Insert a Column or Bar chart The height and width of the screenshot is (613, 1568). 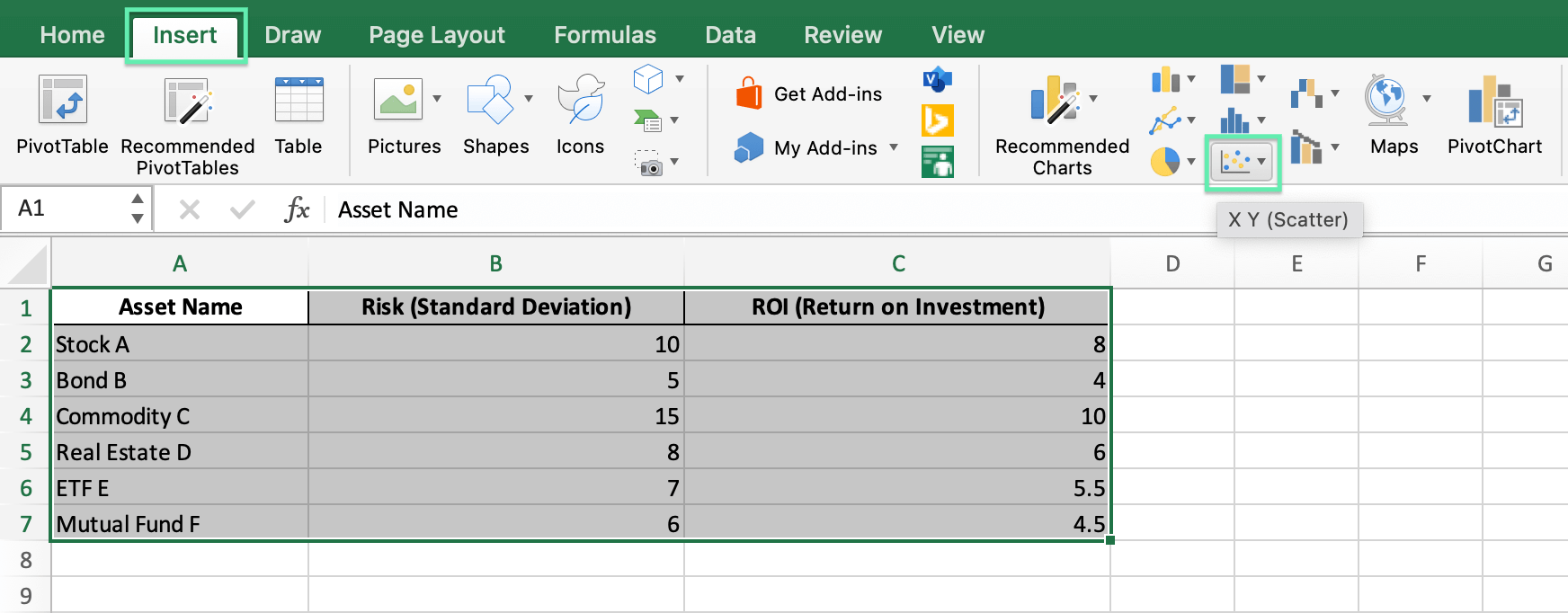point(1165,79)
